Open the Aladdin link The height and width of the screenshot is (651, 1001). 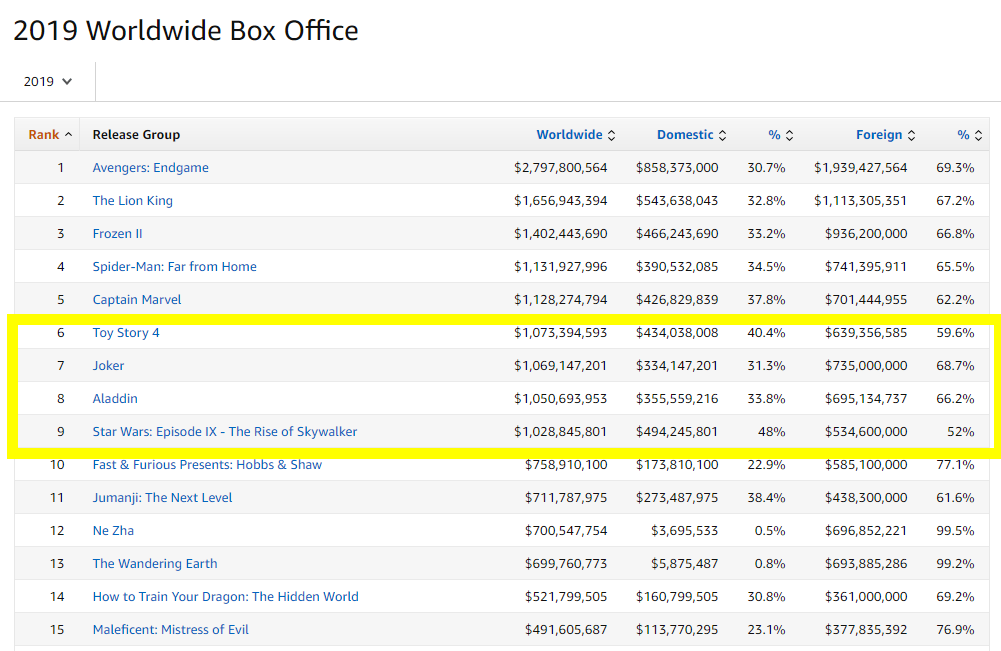(x=115, y=399)
